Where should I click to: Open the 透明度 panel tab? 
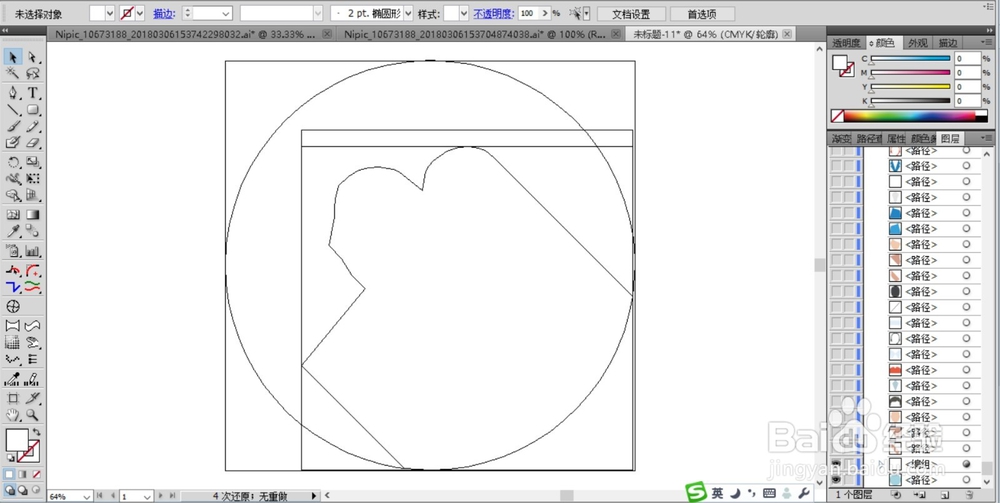point(846,43)
